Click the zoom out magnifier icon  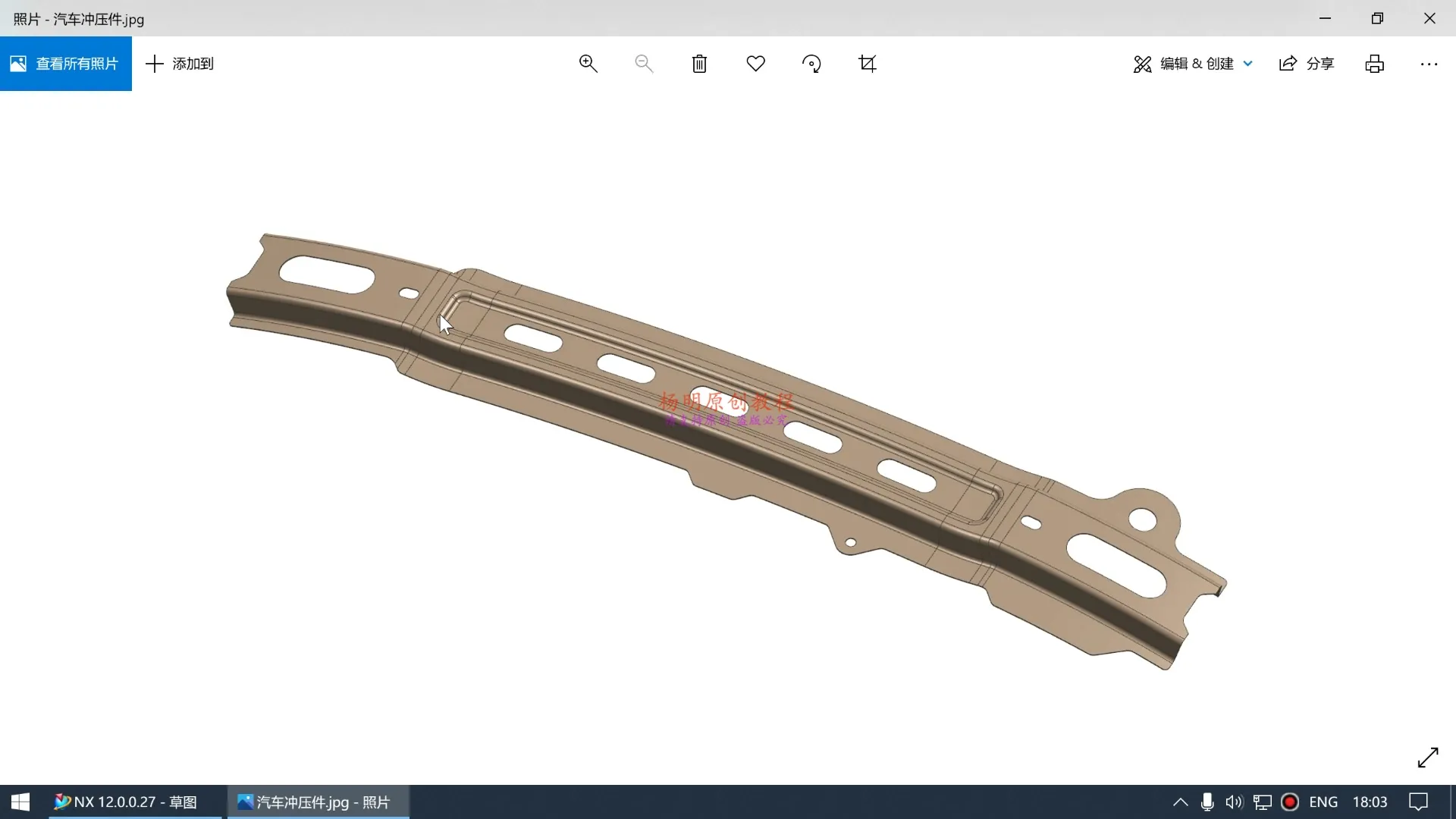point(644,64)
